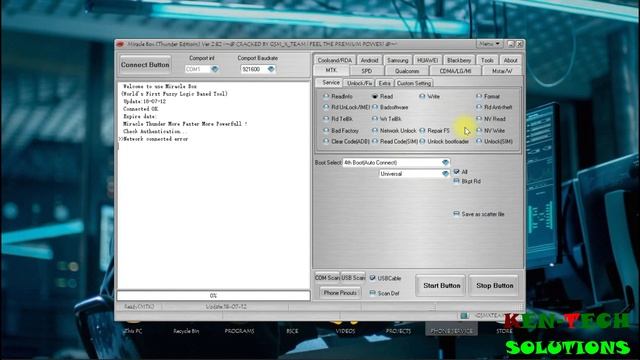Expand the Universal model dropdown
This screenshot has width=640, height=360.
(445, 173)
